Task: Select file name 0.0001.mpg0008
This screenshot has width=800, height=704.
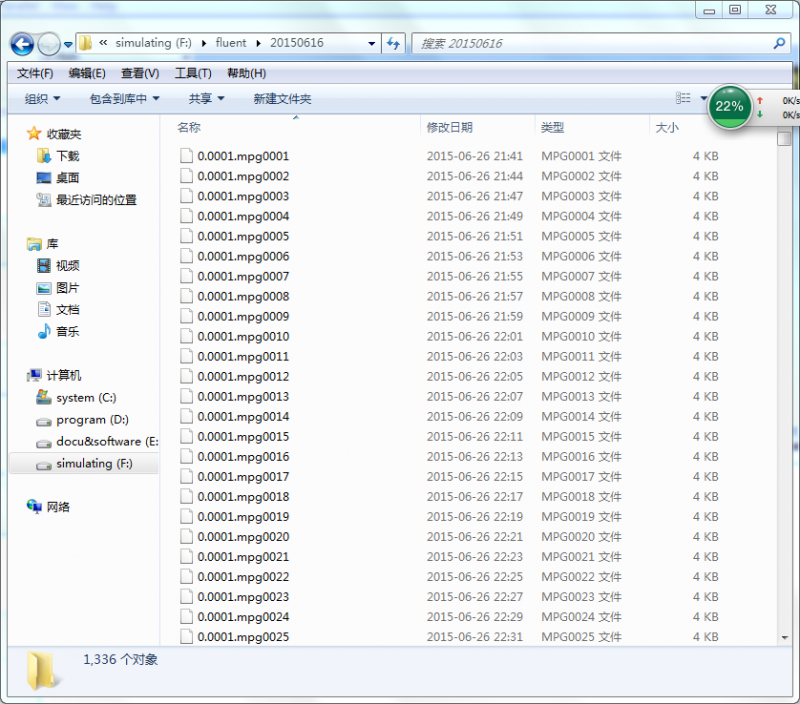Action: (243, 296)
